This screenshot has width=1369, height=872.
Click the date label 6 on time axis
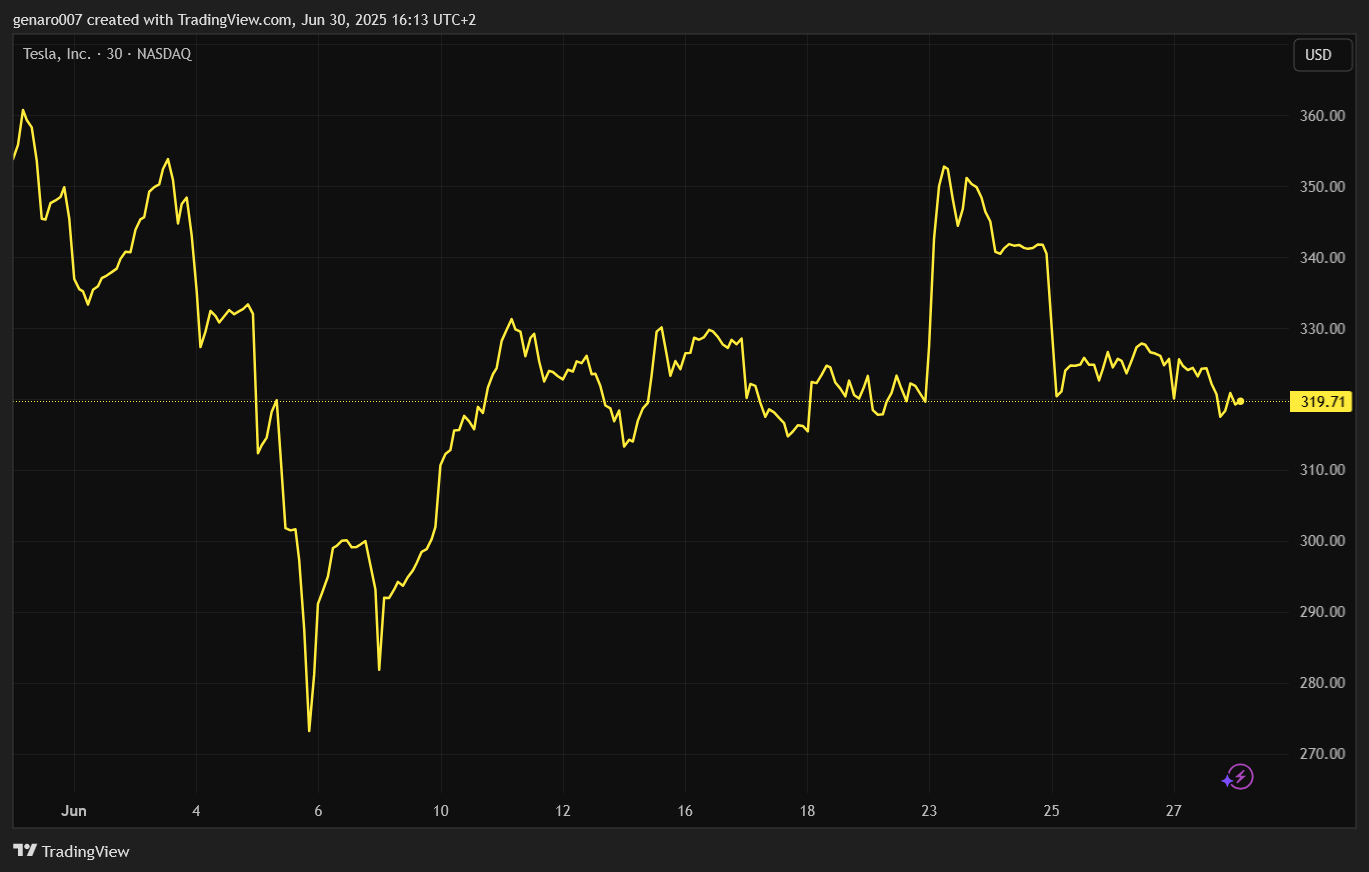click(x=318, y=810)
